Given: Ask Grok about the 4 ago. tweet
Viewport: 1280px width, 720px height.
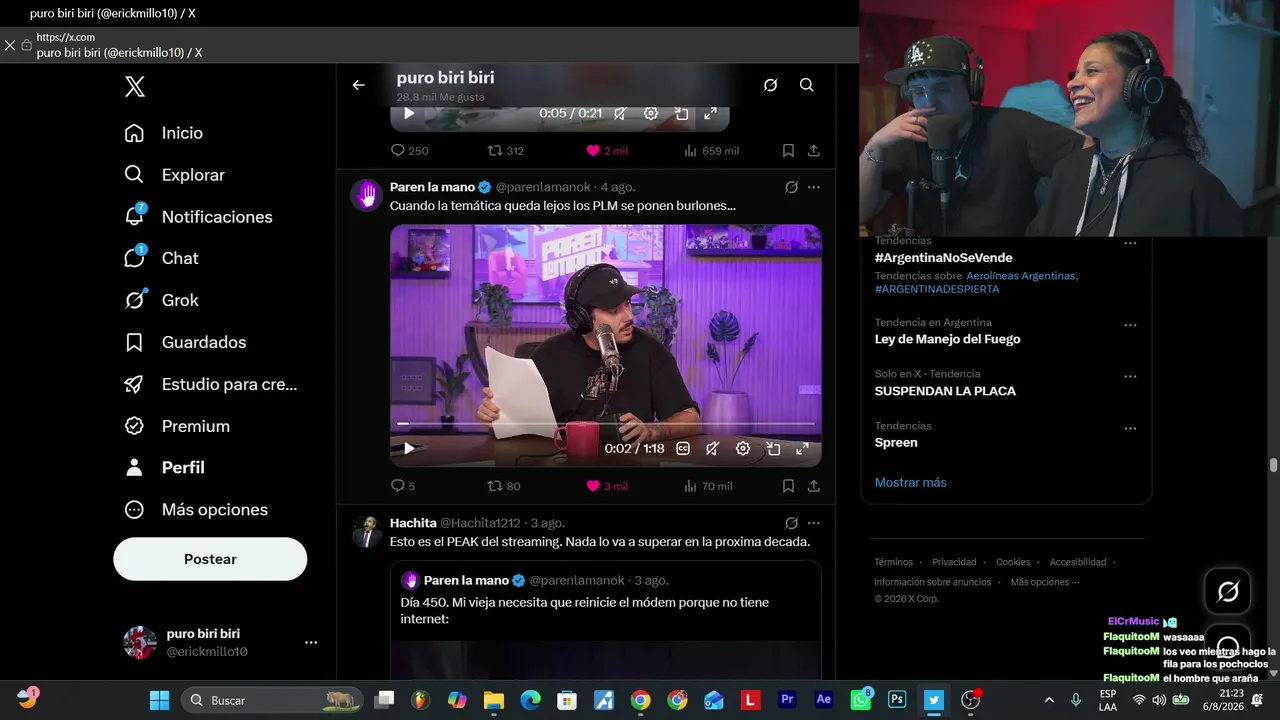Looking at the screenshot, I should click(x=791, y=187).
